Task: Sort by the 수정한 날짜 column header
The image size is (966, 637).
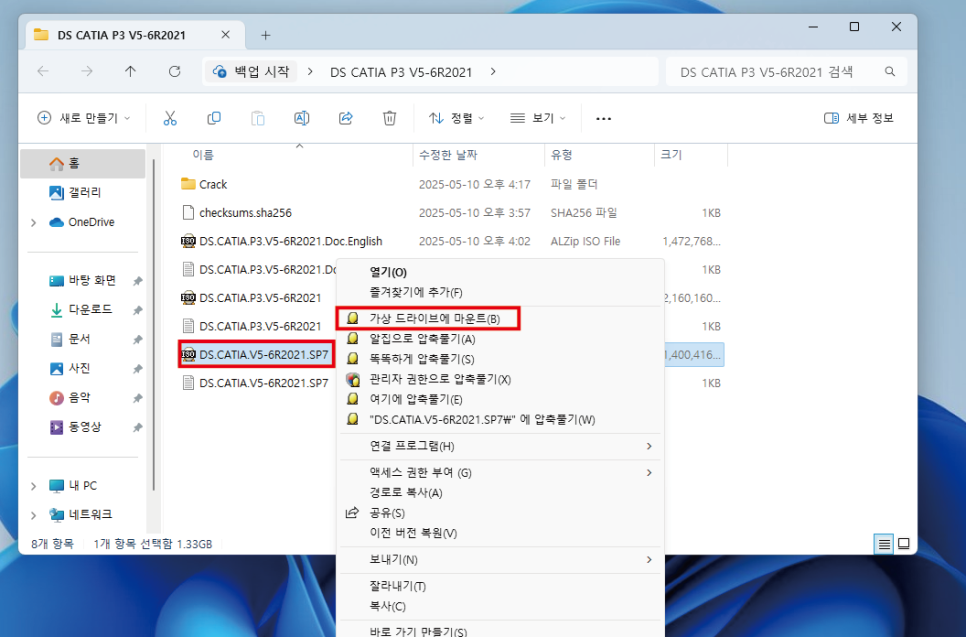Action: tap(448, 155)
